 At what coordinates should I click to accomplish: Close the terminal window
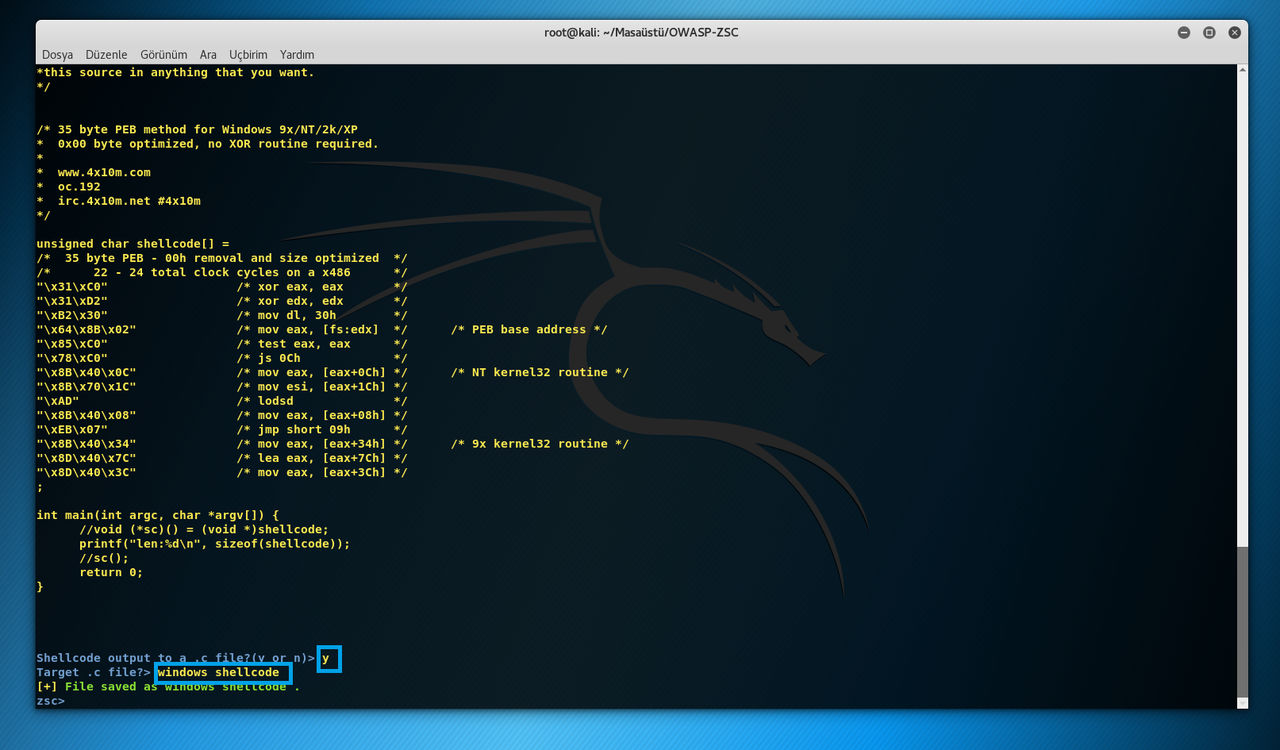[x=1235, y=32]
